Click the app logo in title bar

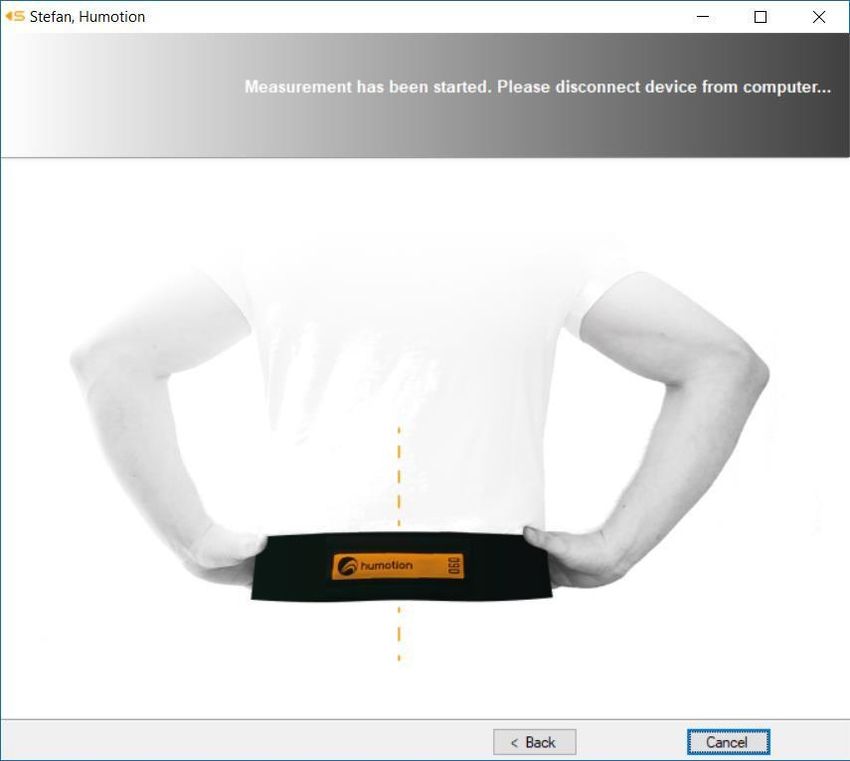(15, 17)
